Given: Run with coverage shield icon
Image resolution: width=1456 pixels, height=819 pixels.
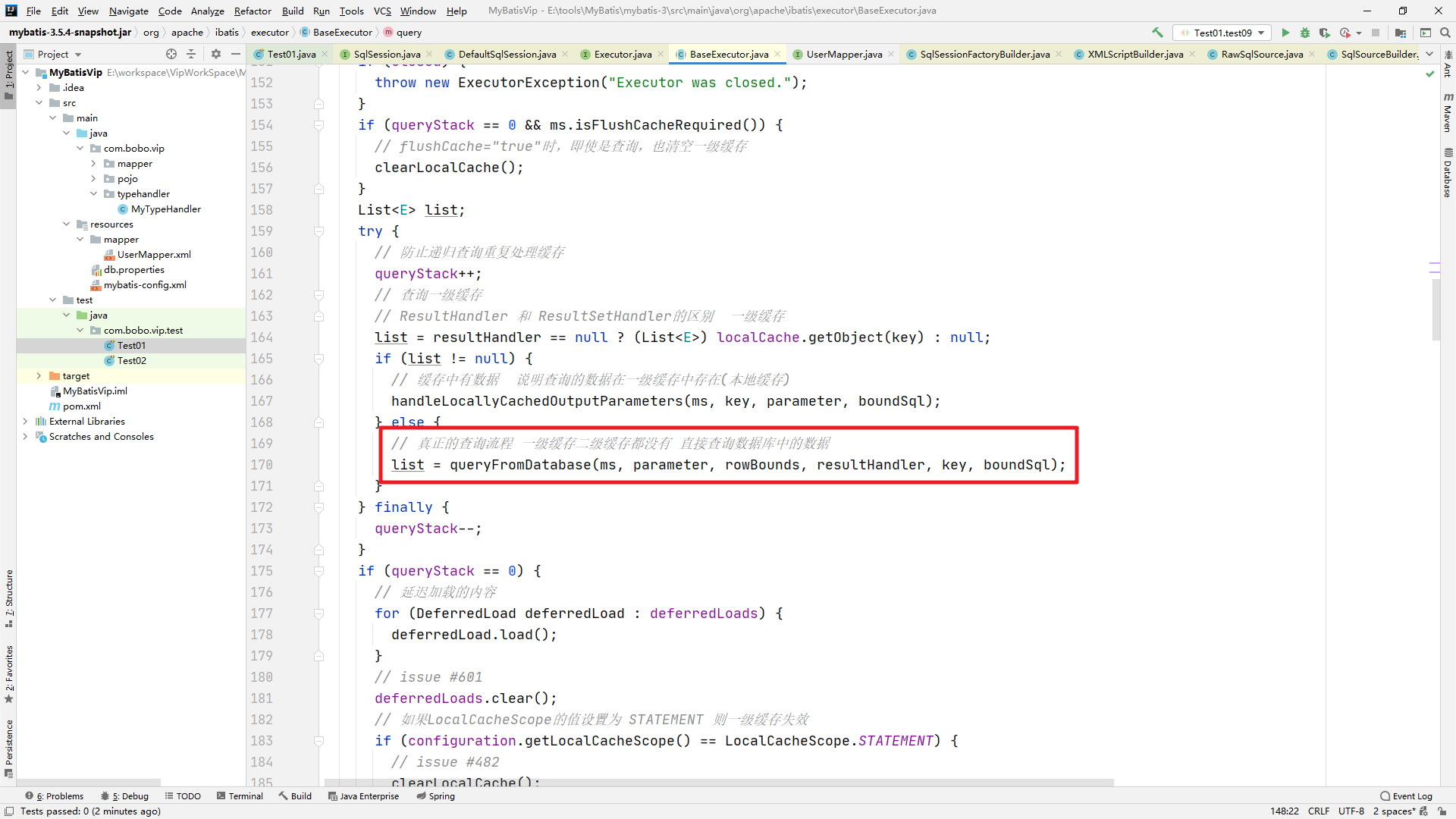Looking at the screenshot, I should 1324,33.
